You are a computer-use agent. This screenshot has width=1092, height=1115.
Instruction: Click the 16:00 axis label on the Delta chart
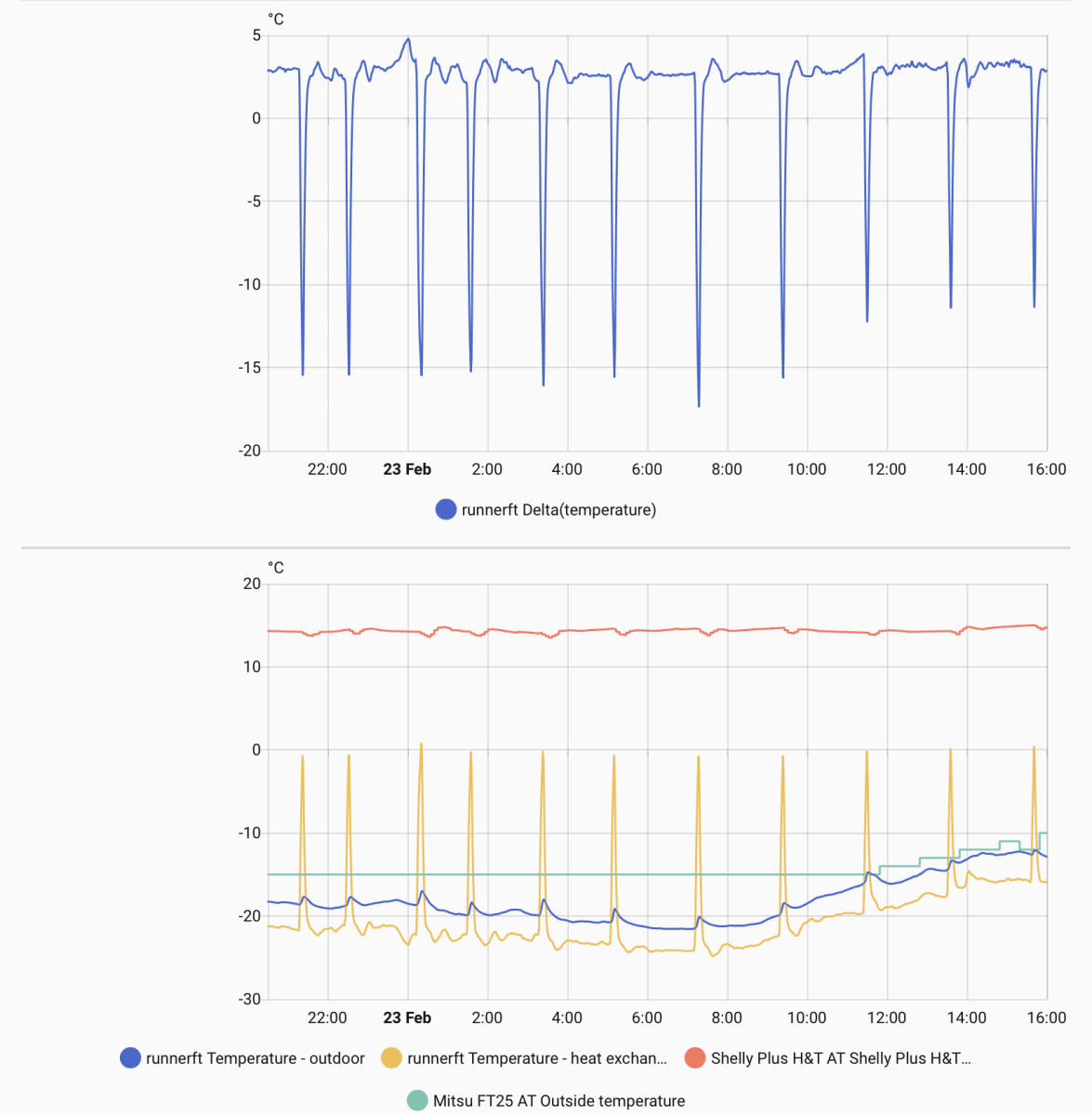pos(1046,469)
